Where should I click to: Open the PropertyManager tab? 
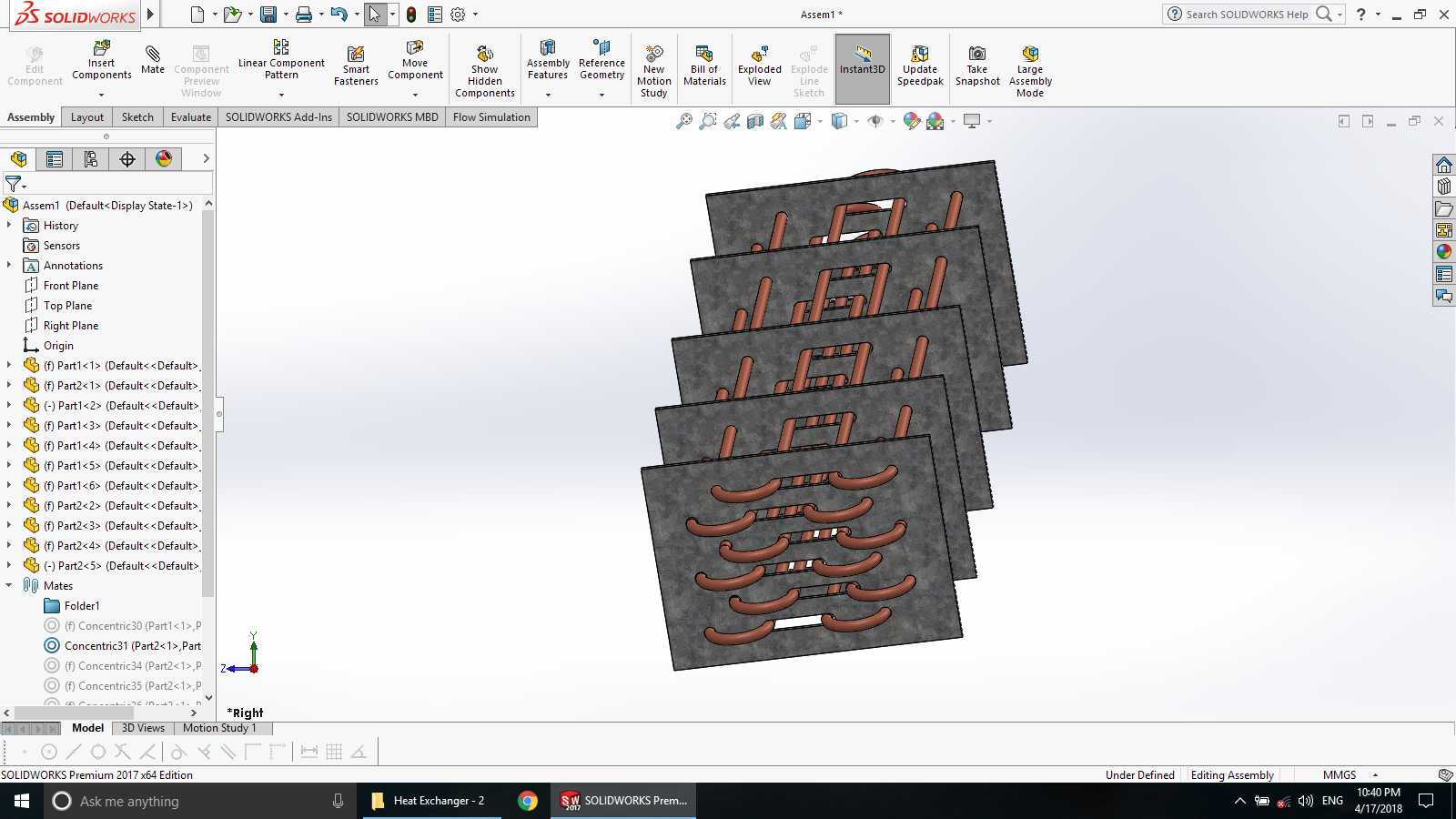coord(55,159)
